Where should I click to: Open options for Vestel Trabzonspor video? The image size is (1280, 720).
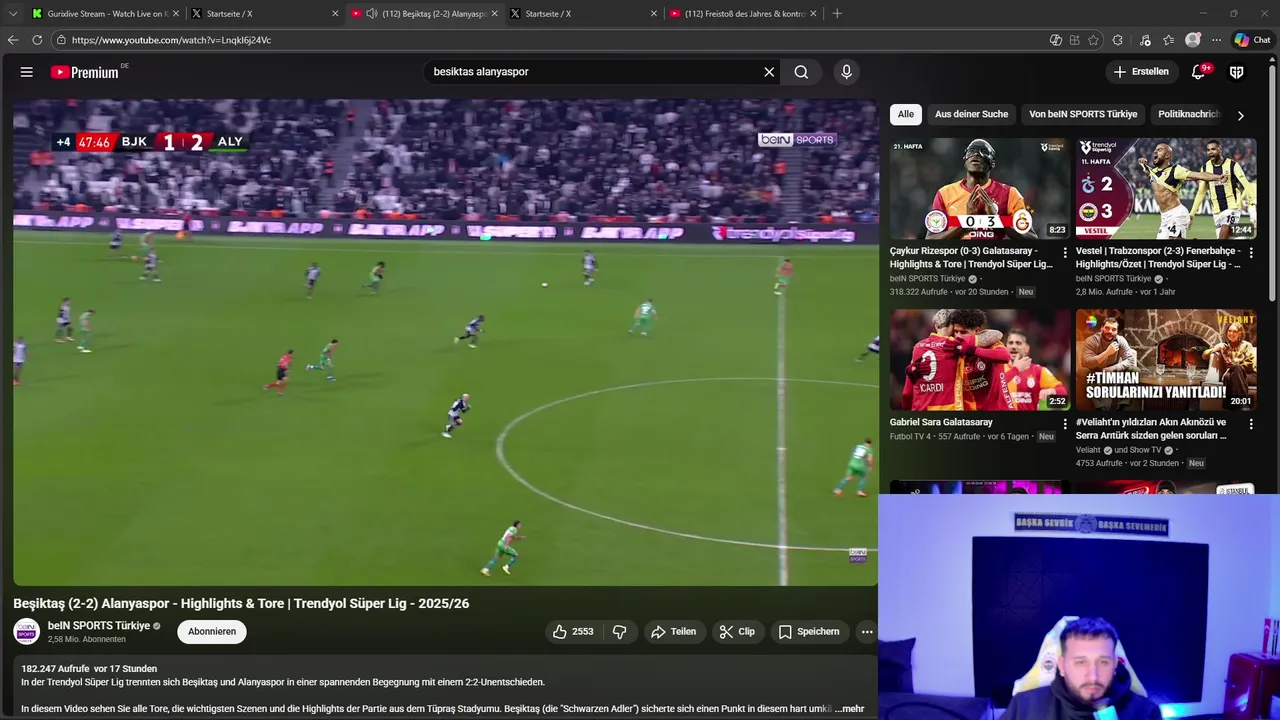pyautogui.click(x=1251, y=253)
